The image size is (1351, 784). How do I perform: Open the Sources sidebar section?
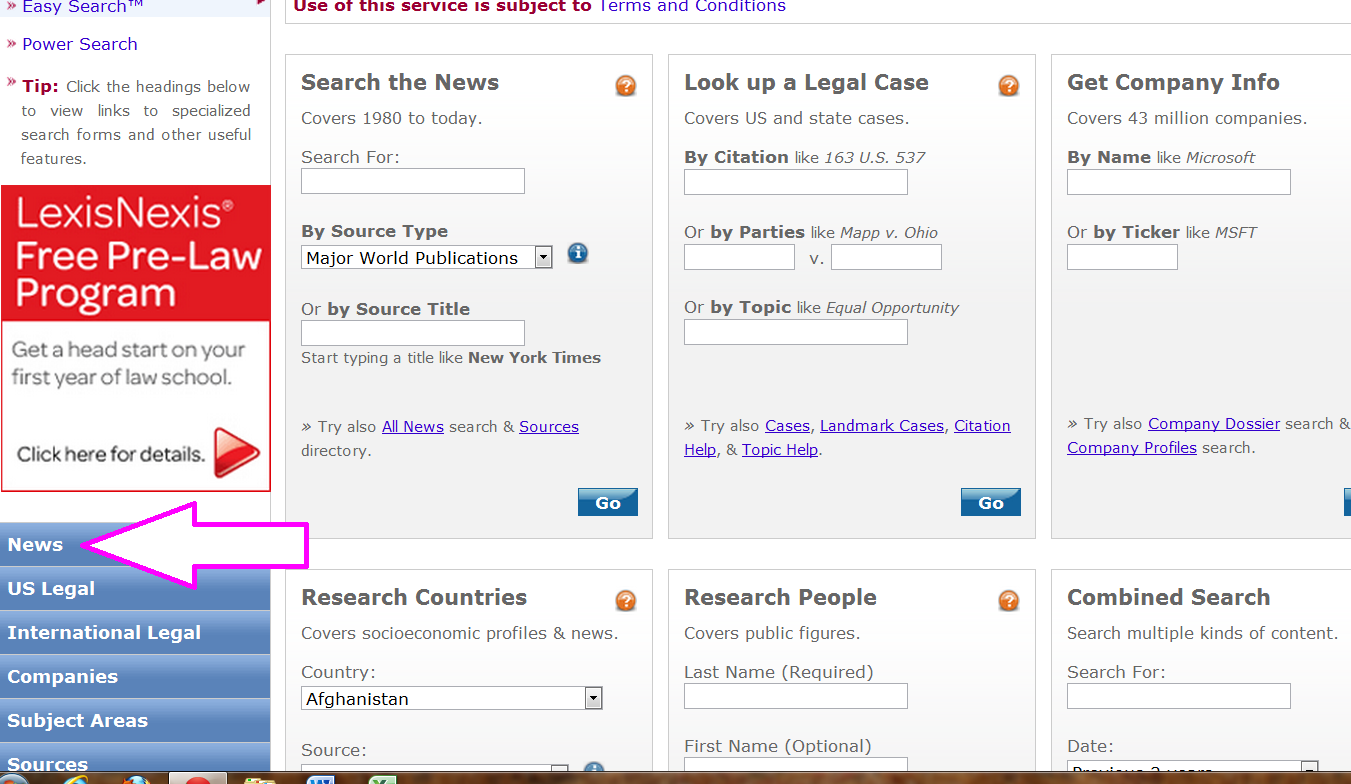[135, 757]
